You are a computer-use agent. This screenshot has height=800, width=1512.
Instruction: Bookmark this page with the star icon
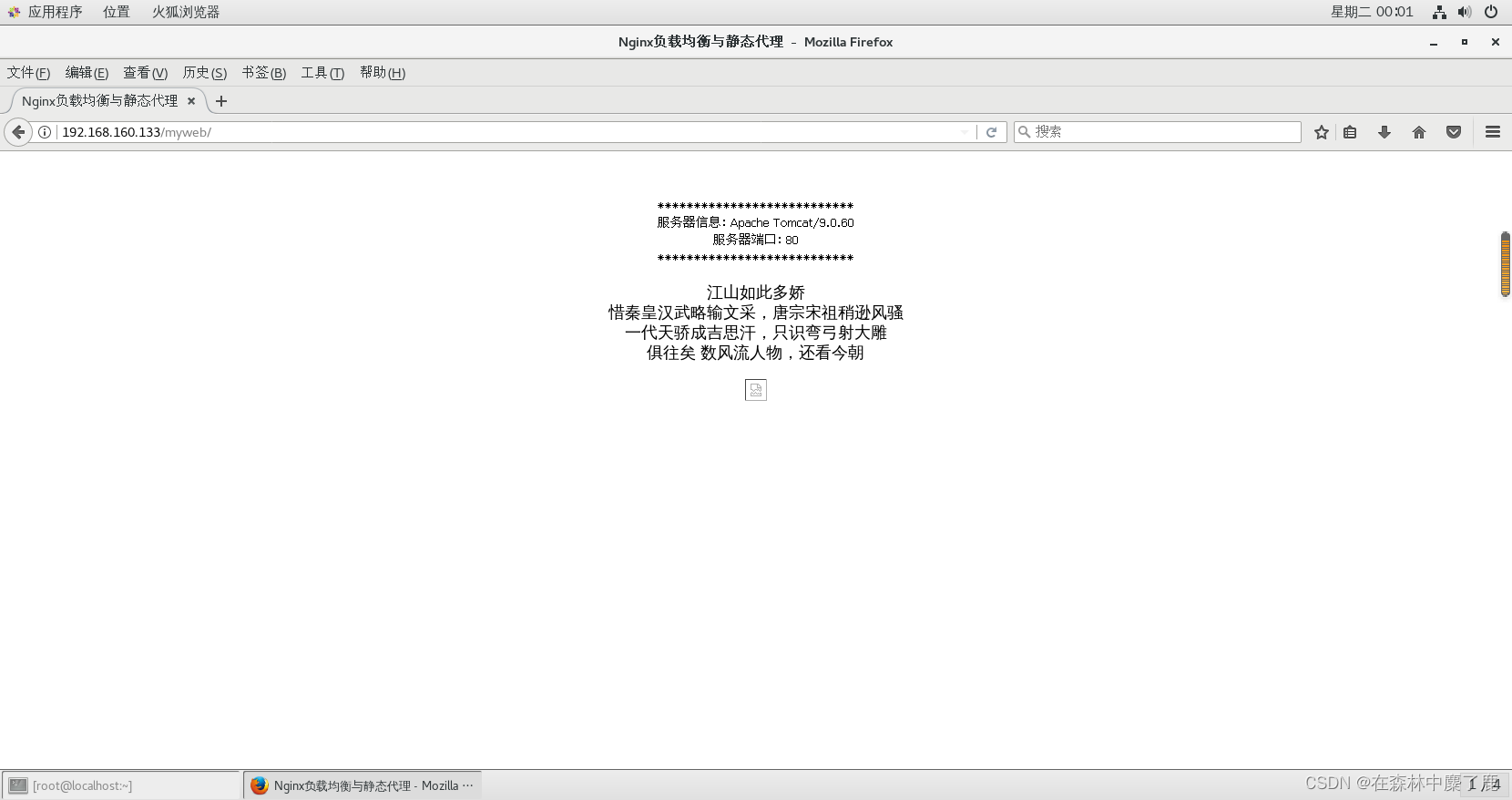click(1322, 132)
